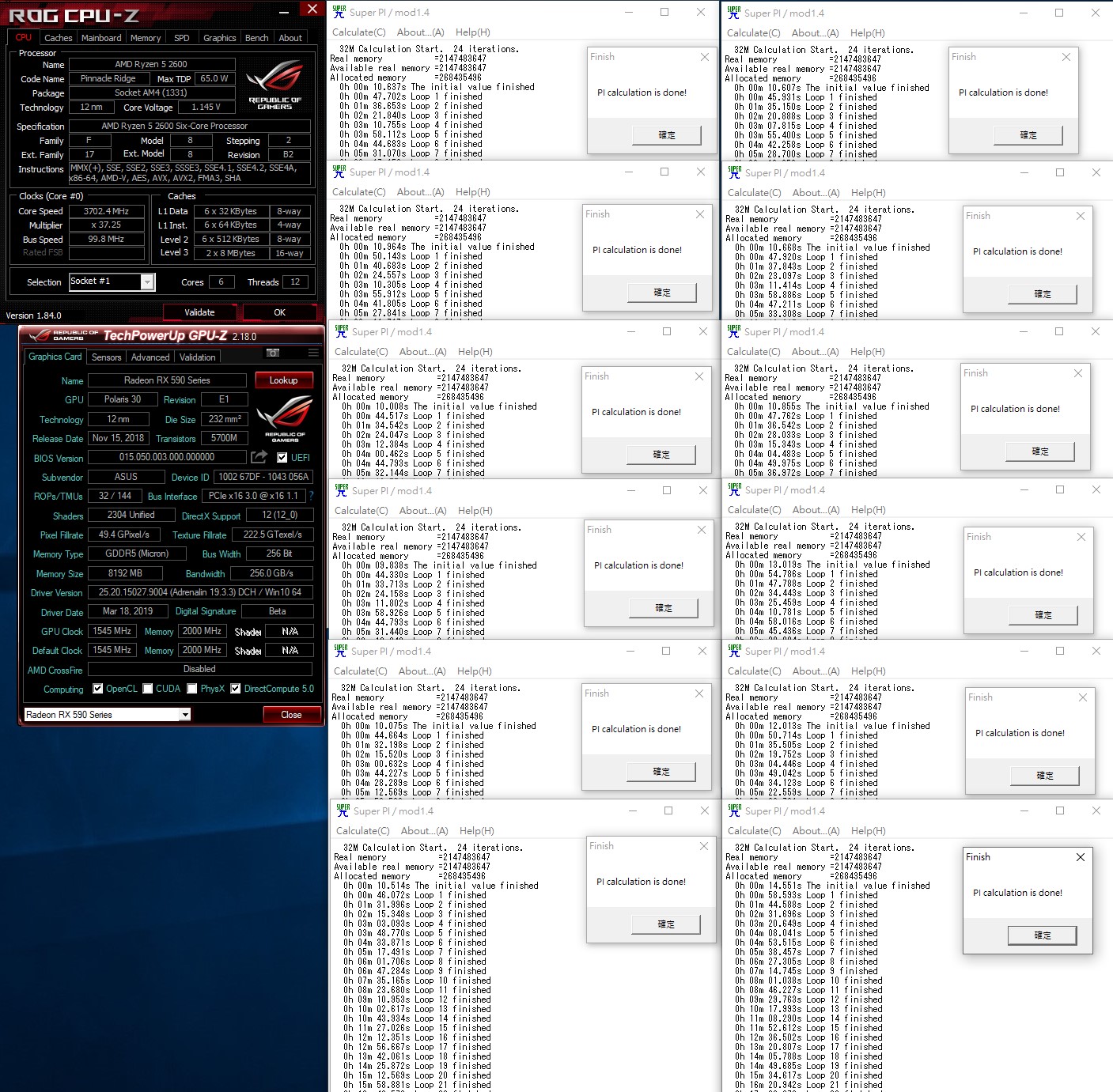Confirm 確定 in the 14.551s window's Finish dialog

click(x=1042, y=935)
